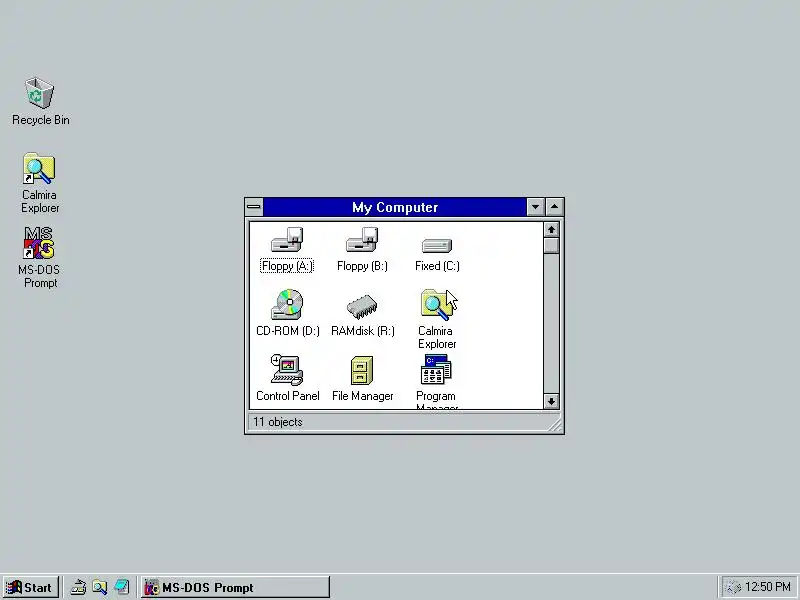
Task: Open the My Computer window control menu box
Action: coord(254,207)
